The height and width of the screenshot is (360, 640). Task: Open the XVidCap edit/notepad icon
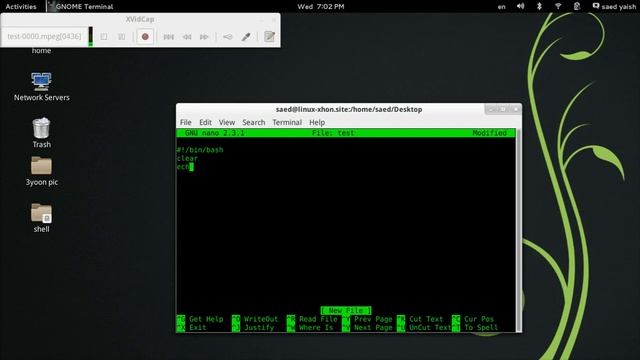269,37
